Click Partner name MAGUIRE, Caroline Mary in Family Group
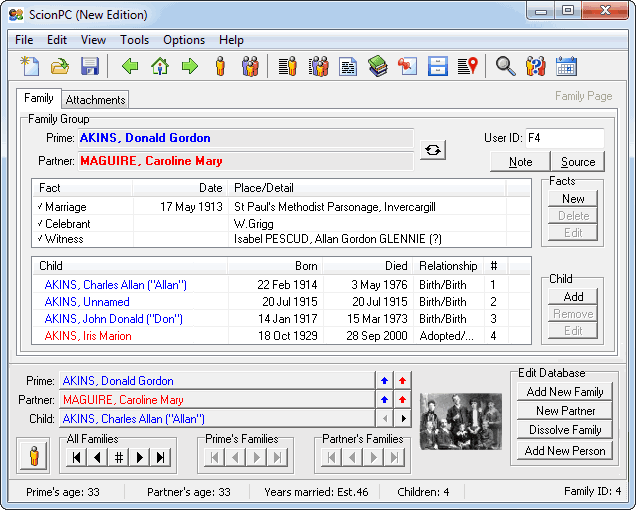Image resolution: width=636 pixels, height=510 pixels. (x=151, y=161)
